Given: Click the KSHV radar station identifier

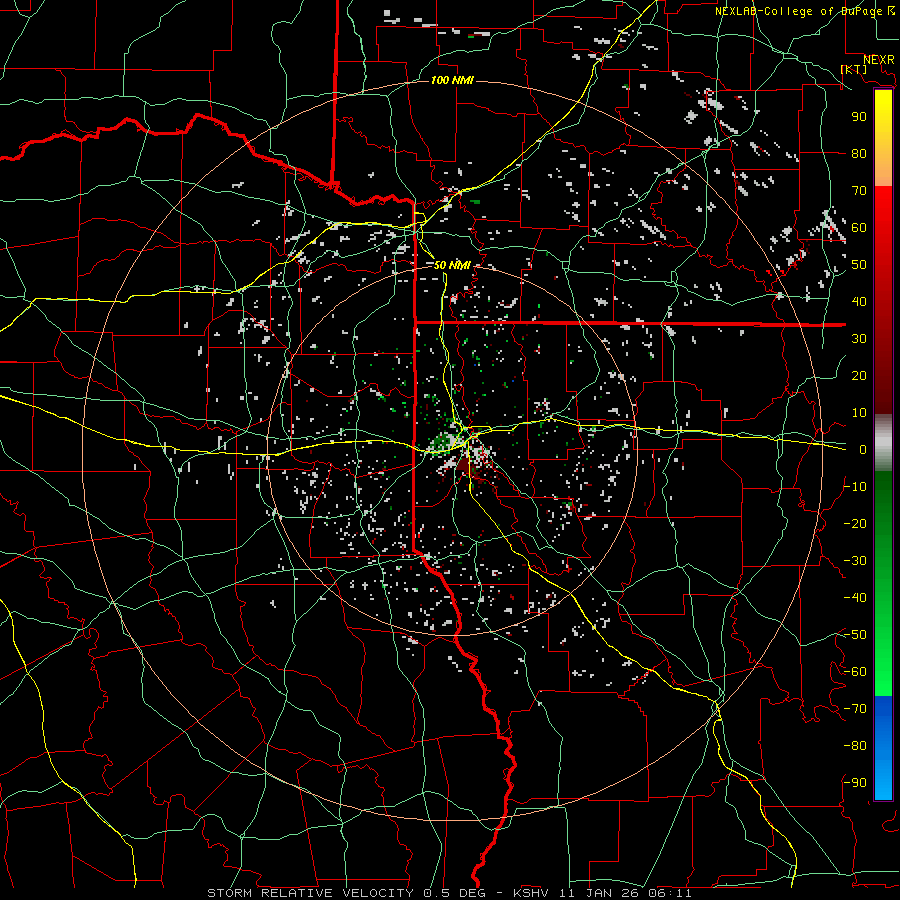Looking at the screenshot, I should [x=532, y=893].
